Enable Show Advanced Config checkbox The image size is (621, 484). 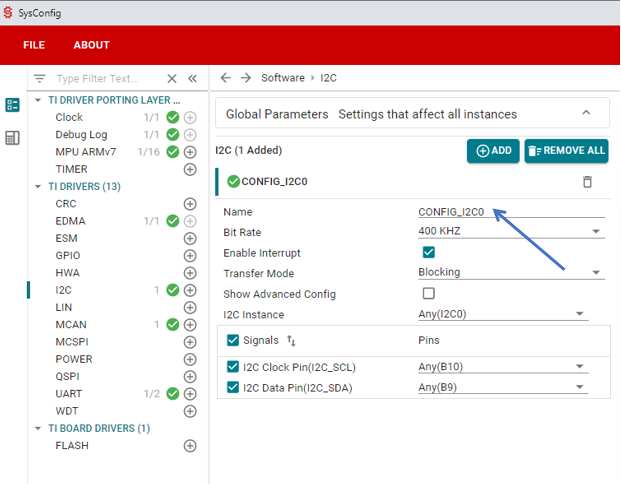pos(429,294)
